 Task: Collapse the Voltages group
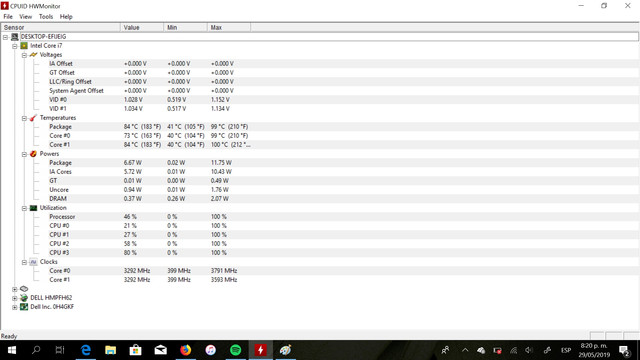click(24, 55)
